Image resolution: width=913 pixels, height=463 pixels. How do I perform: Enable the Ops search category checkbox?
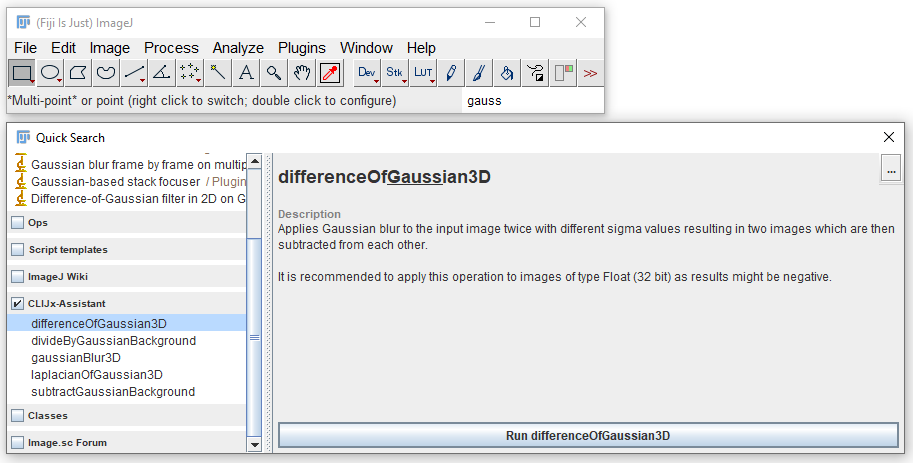[18, 222]
